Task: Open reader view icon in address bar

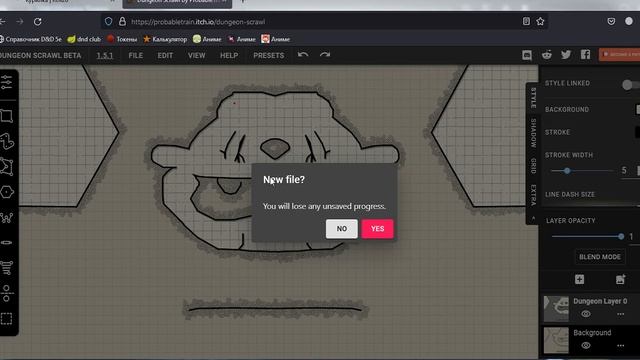Action: pyautogui.click(x=526, y=21)
